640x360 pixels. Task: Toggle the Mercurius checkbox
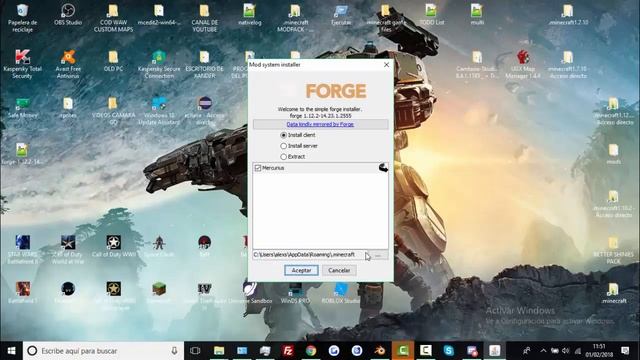[x=258, y=168]
